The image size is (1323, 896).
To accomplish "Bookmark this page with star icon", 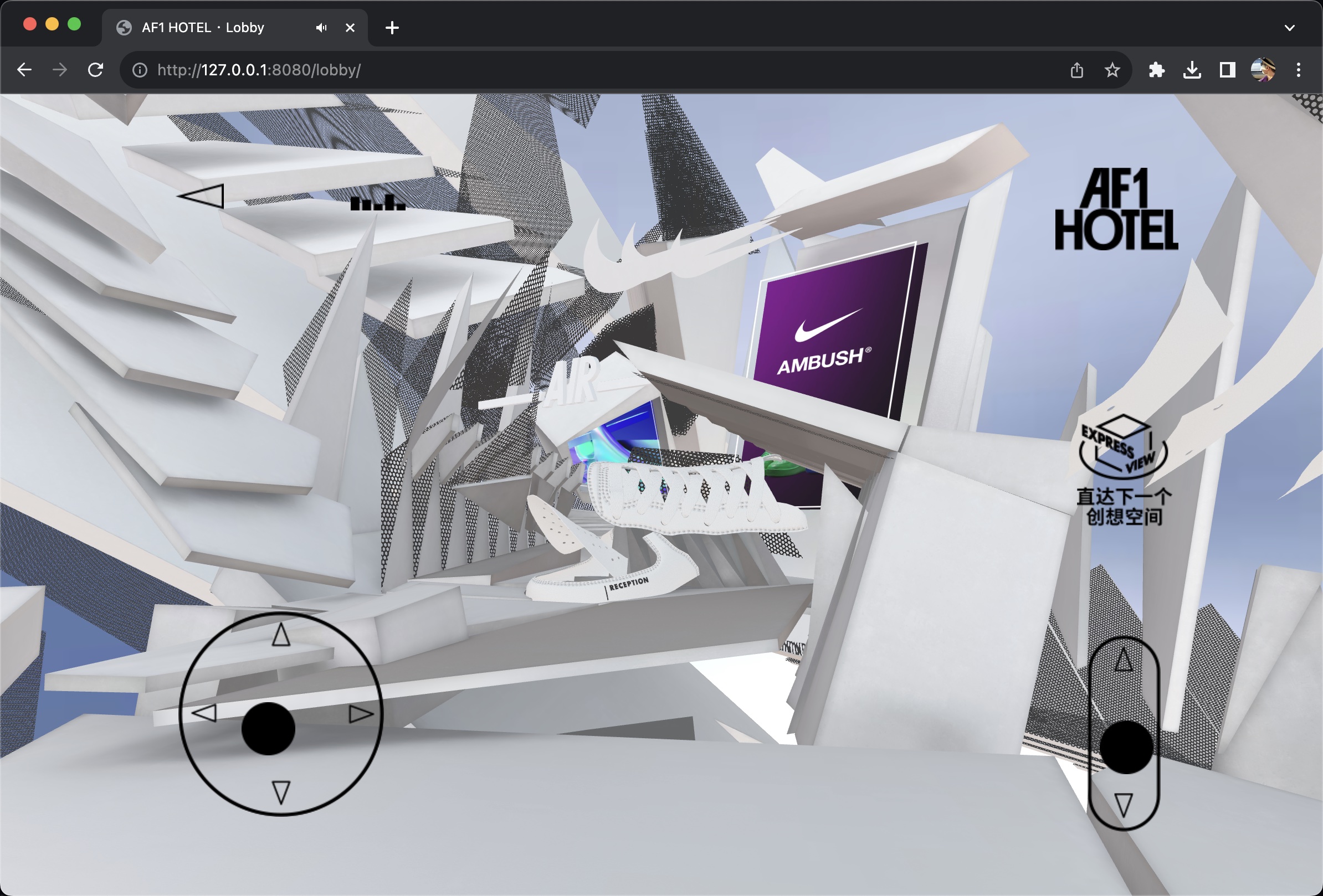I will (x=1112, y=70).
